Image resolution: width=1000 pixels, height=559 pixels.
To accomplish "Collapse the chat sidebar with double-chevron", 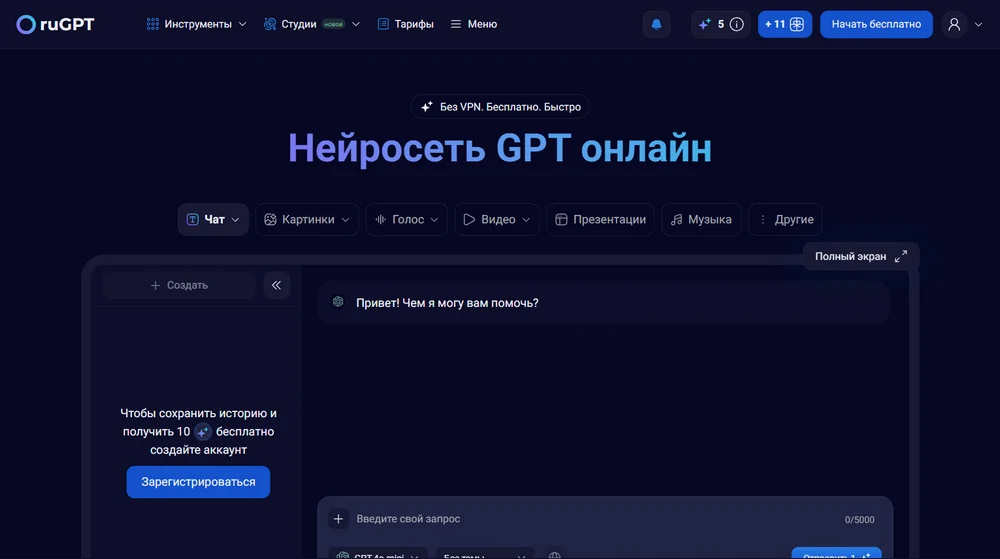I will (x=277, y=285).
